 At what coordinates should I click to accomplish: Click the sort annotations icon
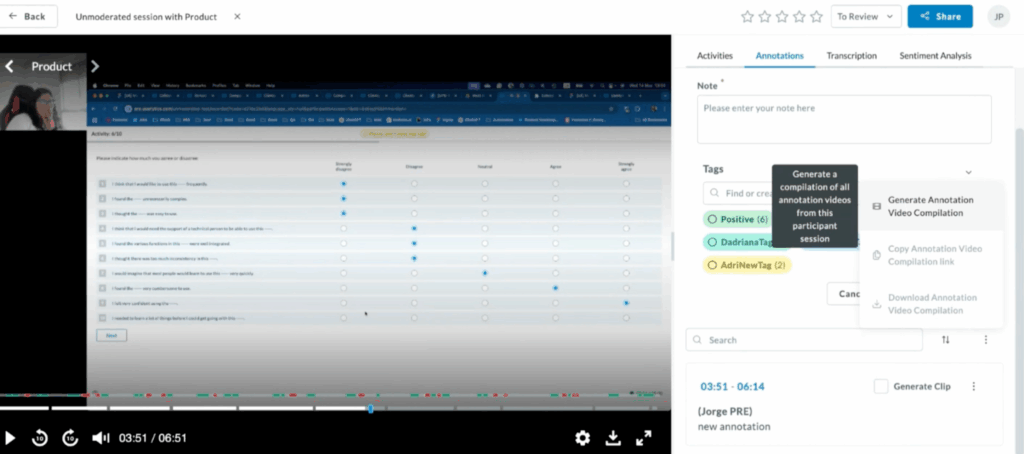pyautogui.click(x=945, y=340)
